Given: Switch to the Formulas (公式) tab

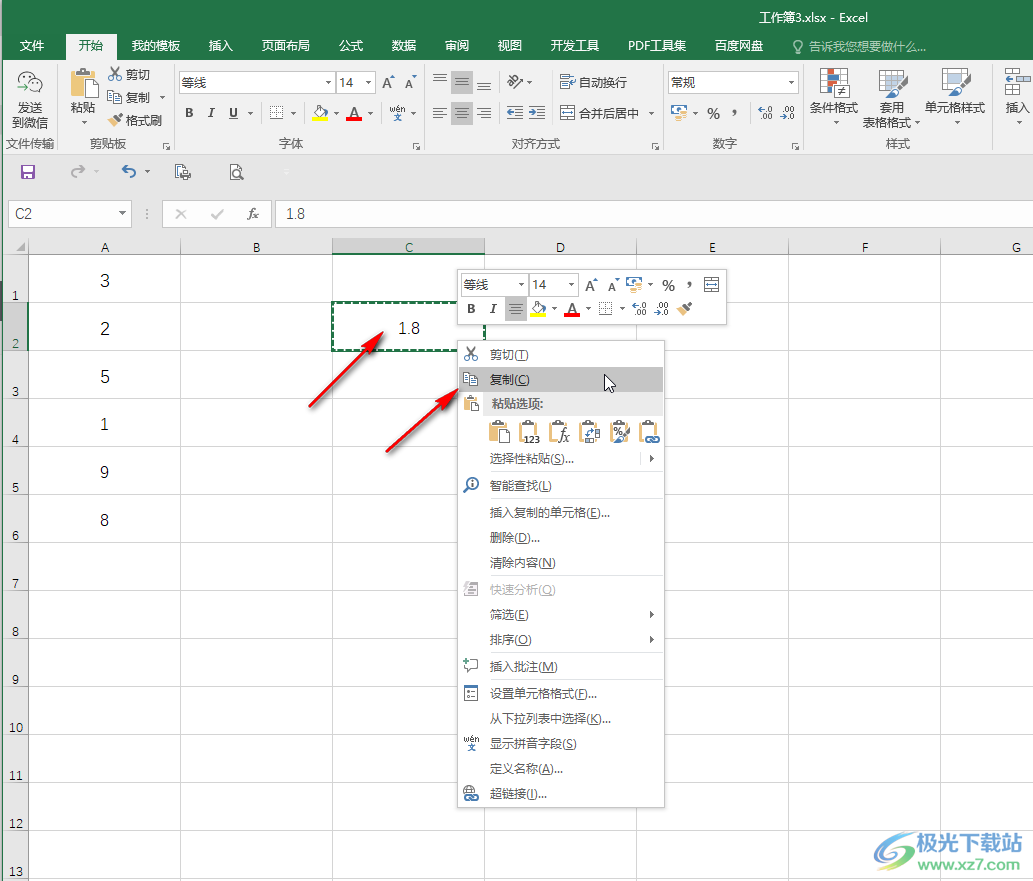Looking at the screenshot, I should (350, 45).
